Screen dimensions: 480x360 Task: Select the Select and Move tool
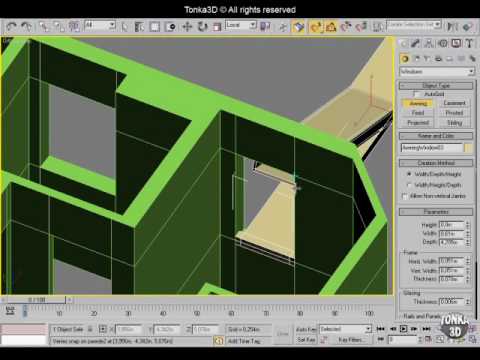coord(187,27)
